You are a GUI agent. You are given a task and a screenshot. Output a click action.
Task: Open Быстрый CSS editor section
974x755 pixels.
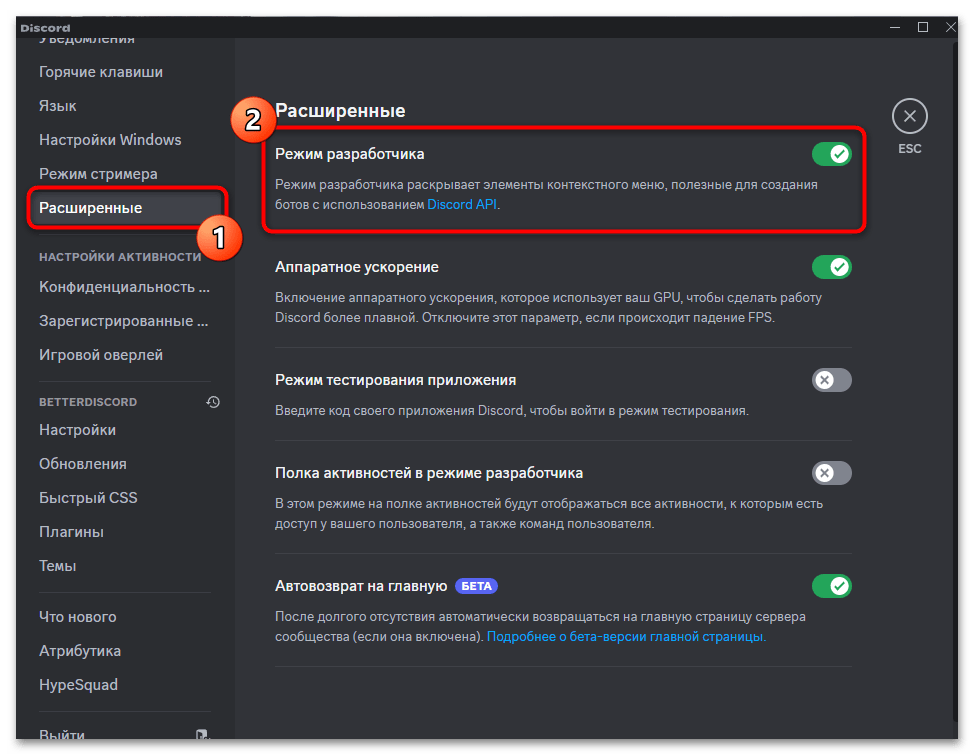pos(88,498)
